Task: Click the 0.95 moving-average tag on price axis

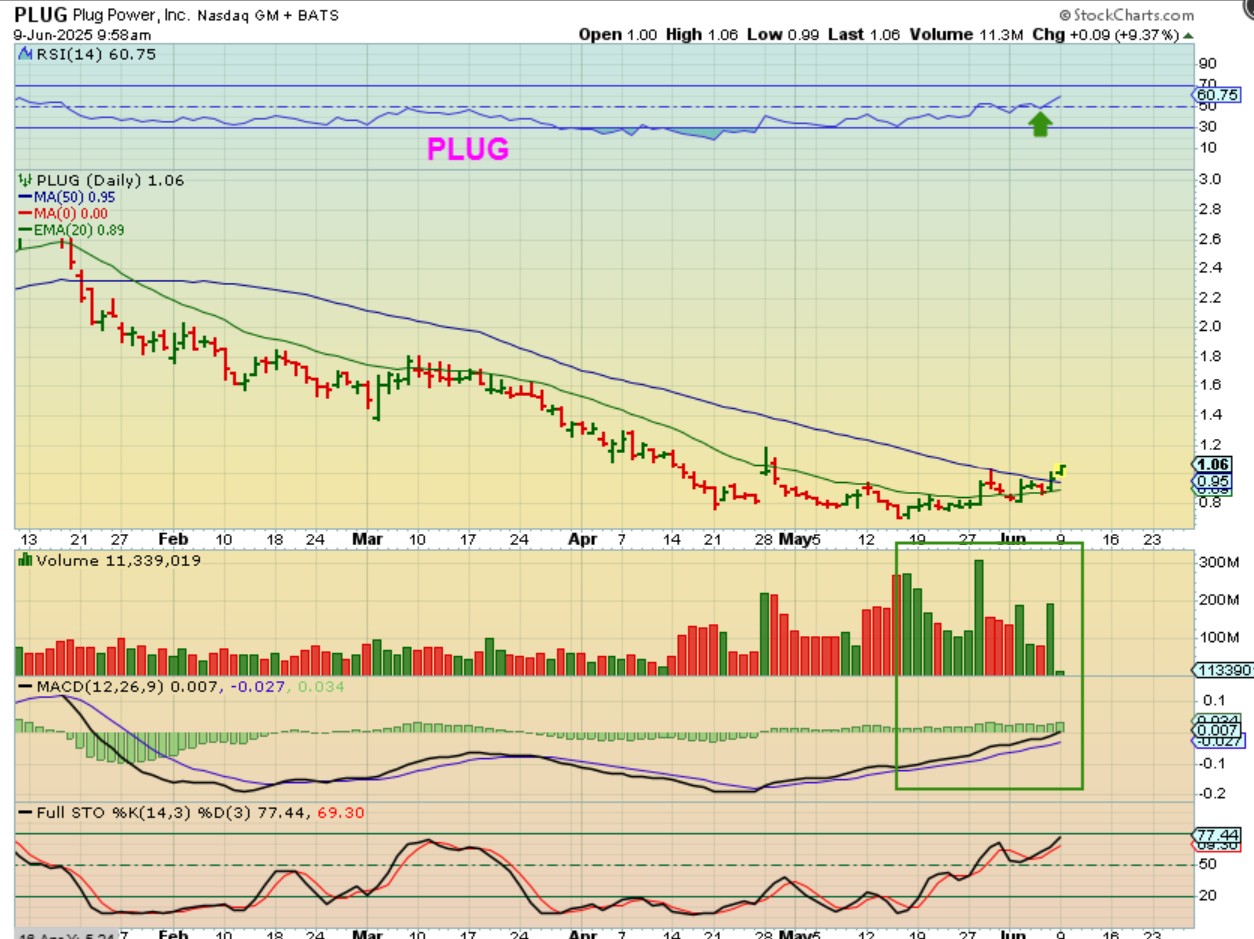Action: click(1213, 481)
